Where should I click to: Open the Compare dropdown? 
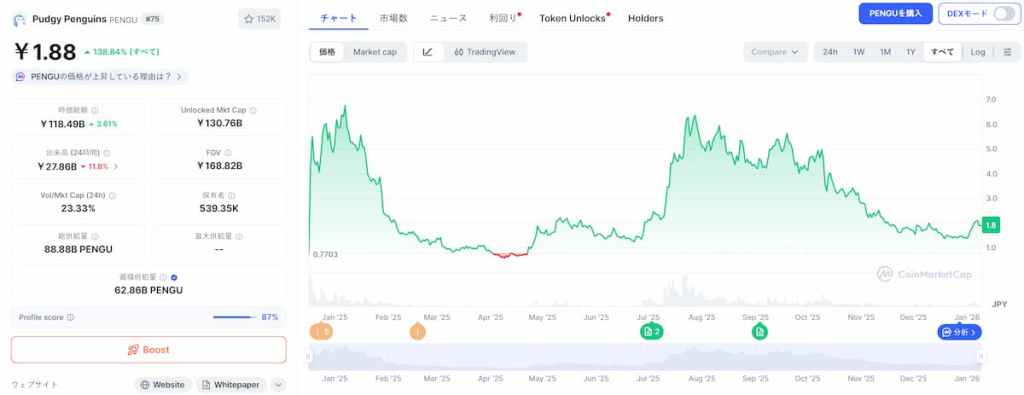pyautogui.click(x=776, y=52)
